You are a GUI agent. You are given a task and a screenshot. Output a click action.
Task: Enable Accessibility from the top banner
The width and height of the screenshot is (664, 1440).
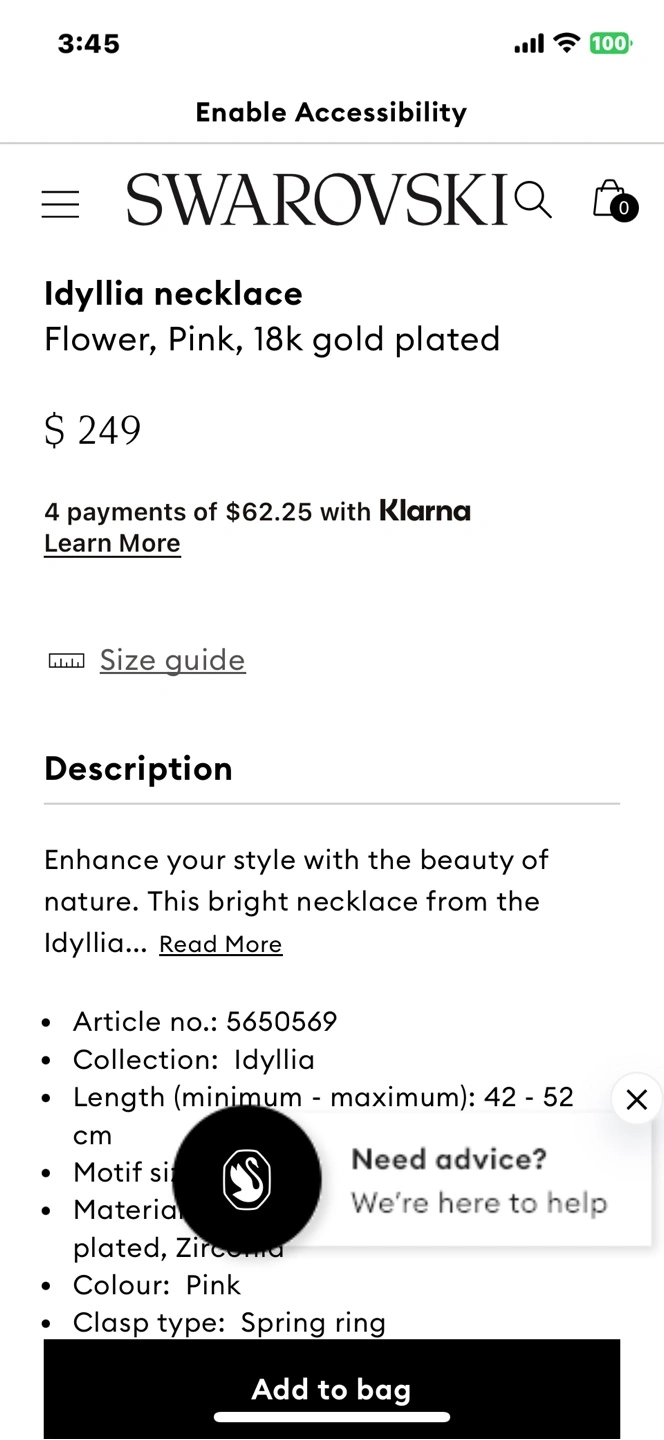[x=331, y=112]
